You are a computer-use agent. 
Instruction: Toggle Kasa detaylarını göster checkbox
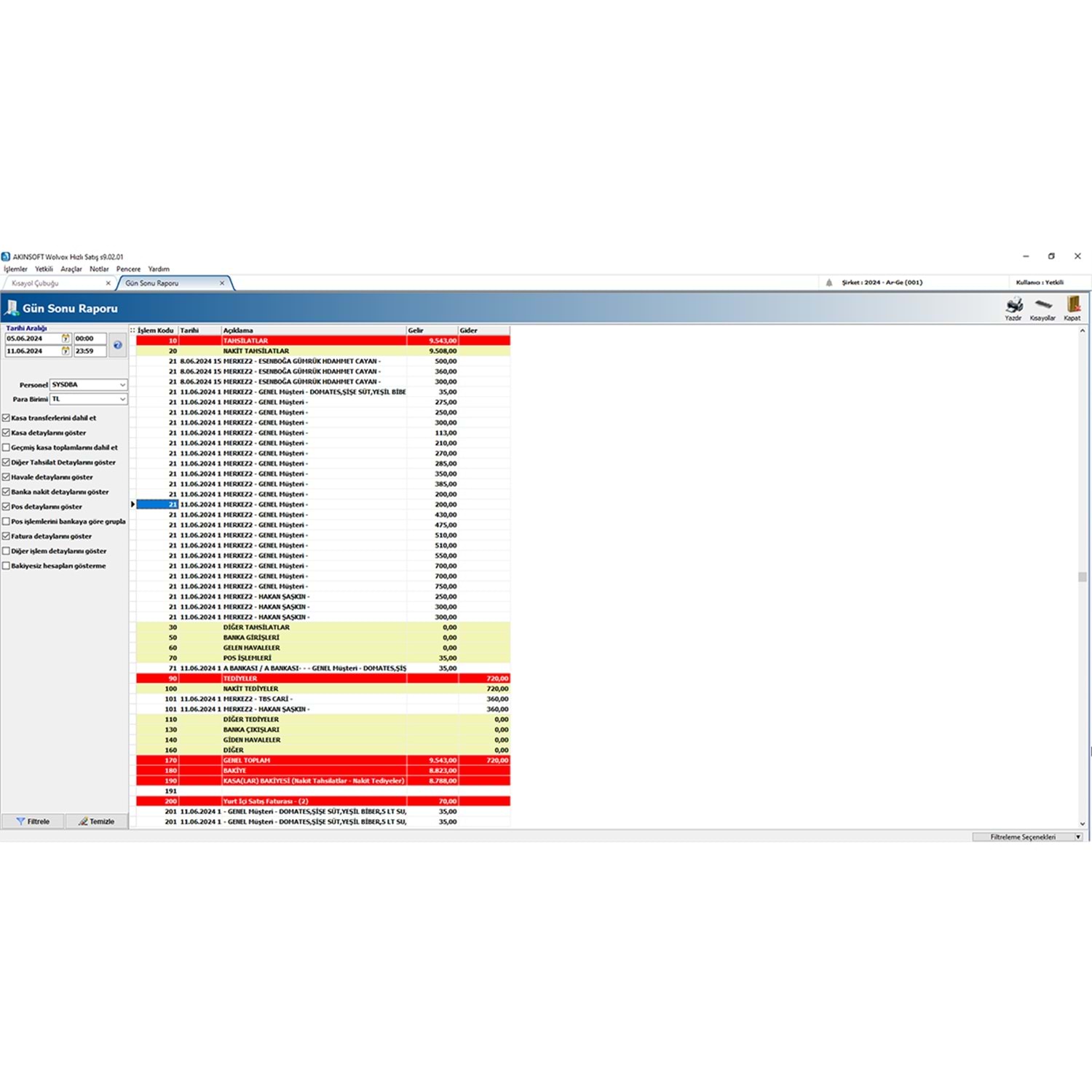coord(6,432)
